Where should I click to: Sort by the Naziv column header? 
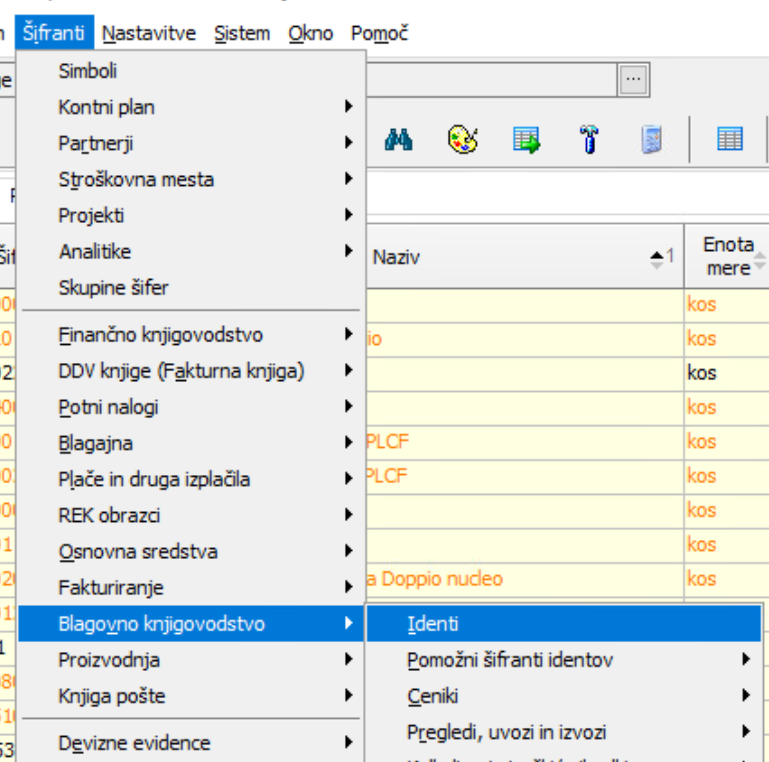point(525,257)
